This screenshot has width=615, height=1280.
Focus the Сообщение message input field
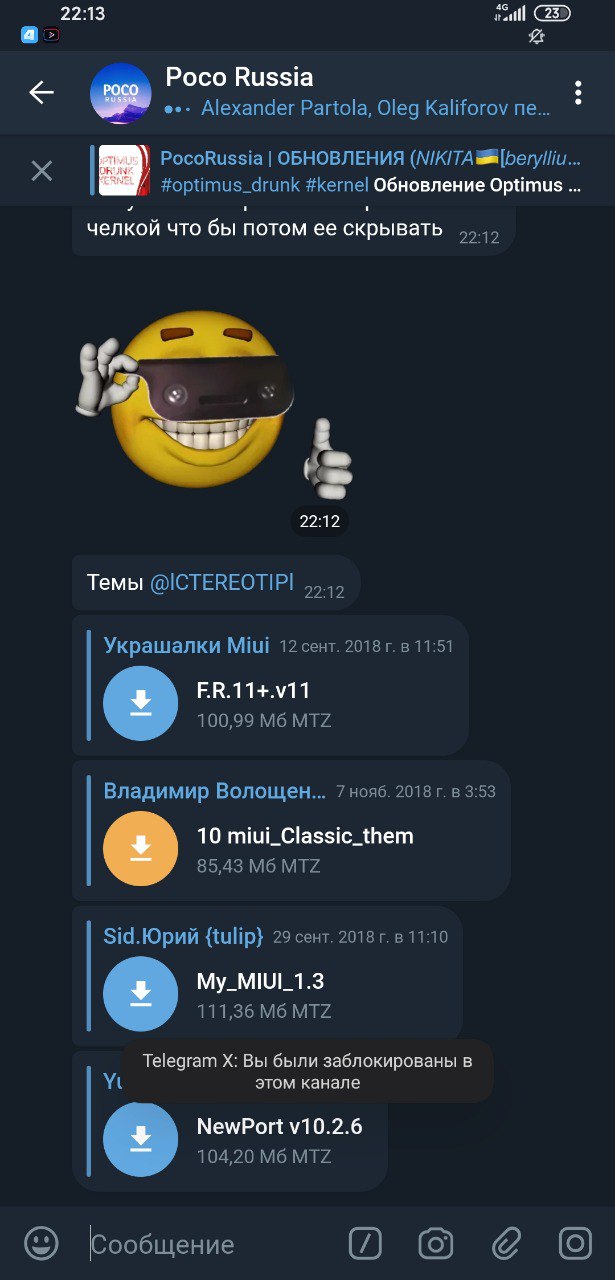210,1244
